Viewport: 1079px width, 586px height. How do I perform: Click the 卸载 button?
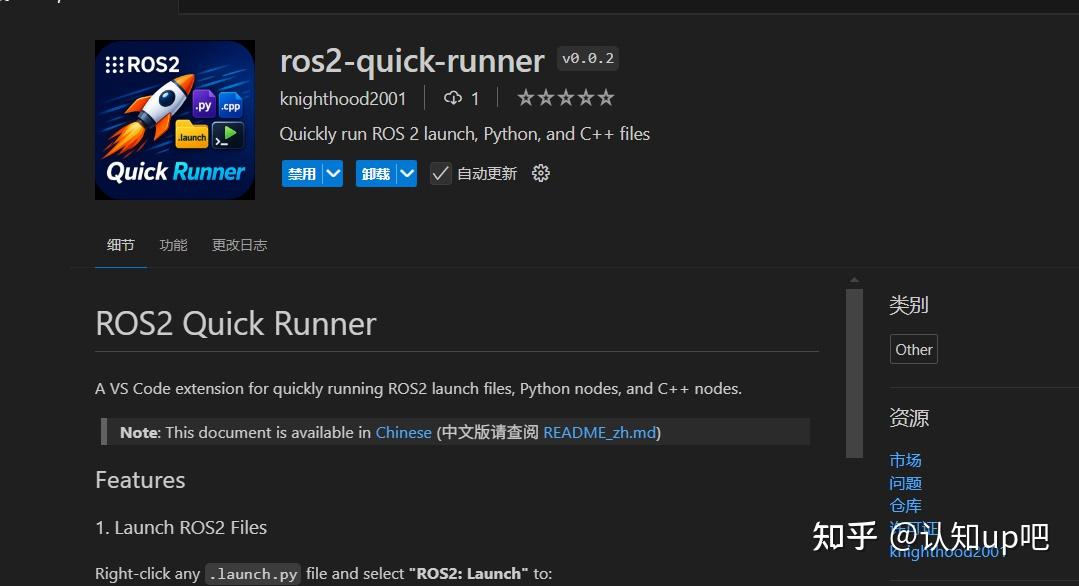coord(376,173)
